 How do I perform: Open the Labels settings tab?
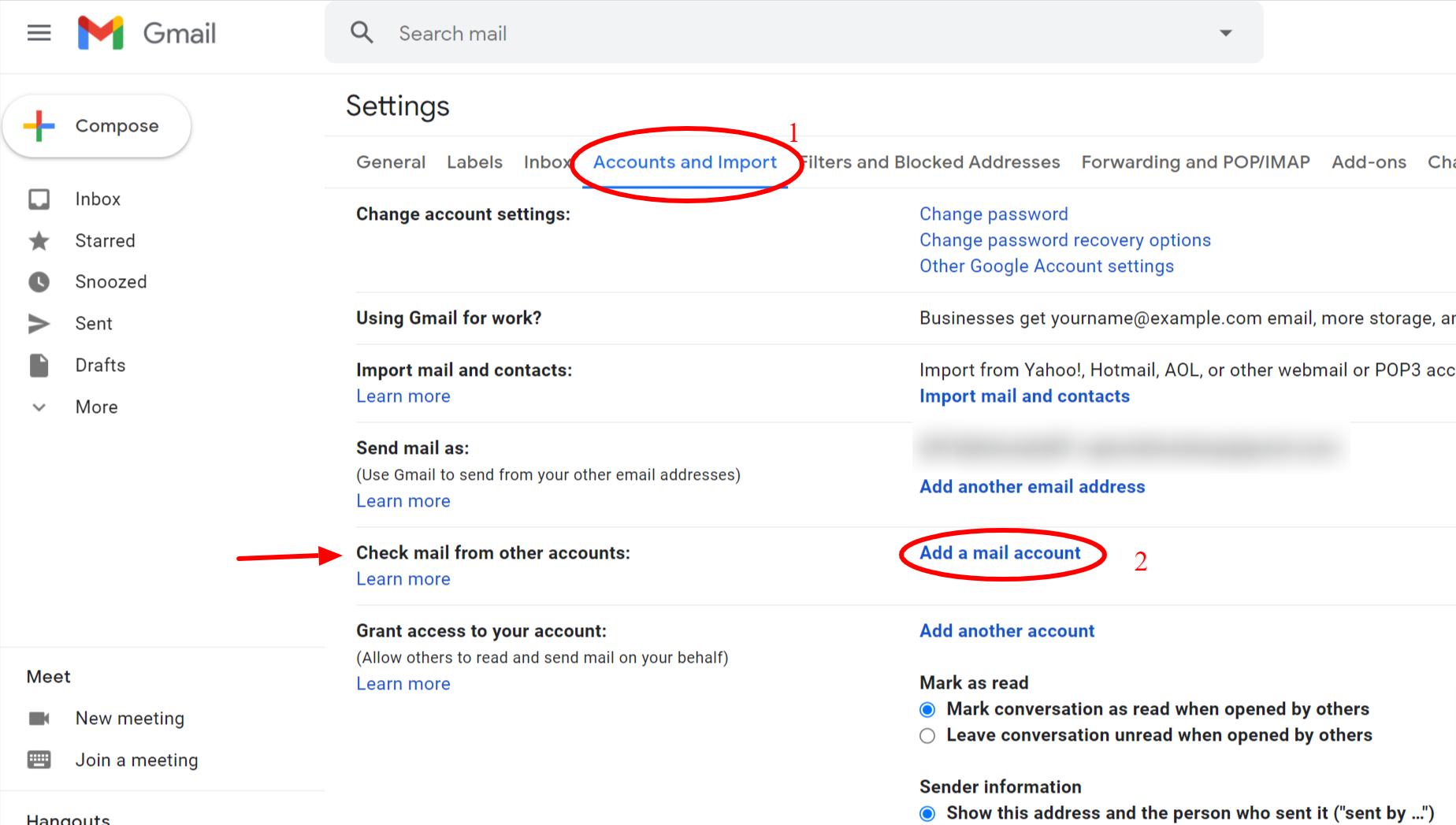(474, 162)
